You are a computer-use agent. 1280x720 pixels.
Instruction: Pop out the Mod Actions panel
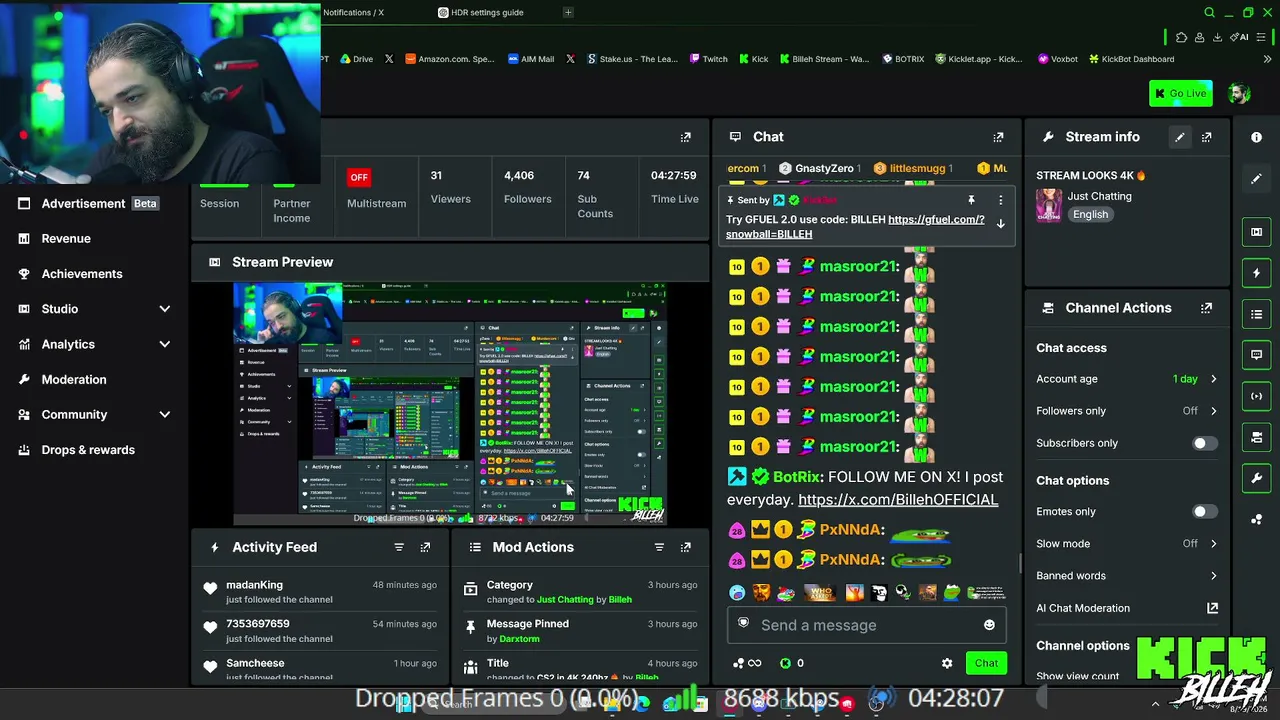pyautogui.click(x=685, y=547)
